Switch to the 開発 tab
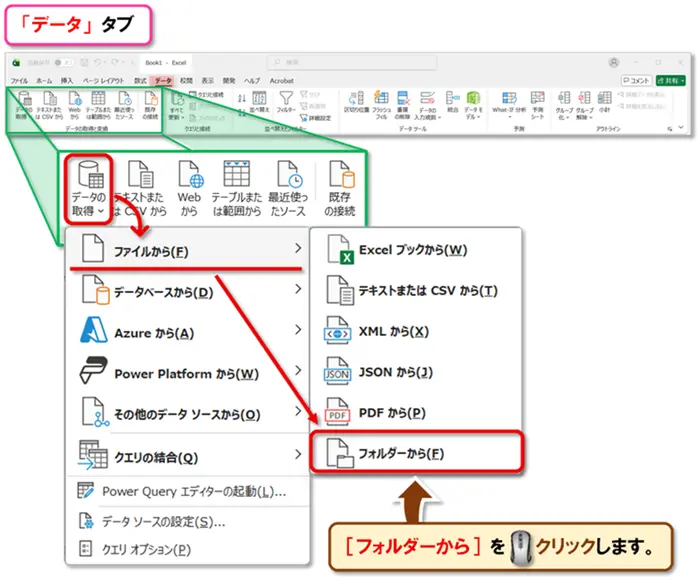 click(229, 81)
